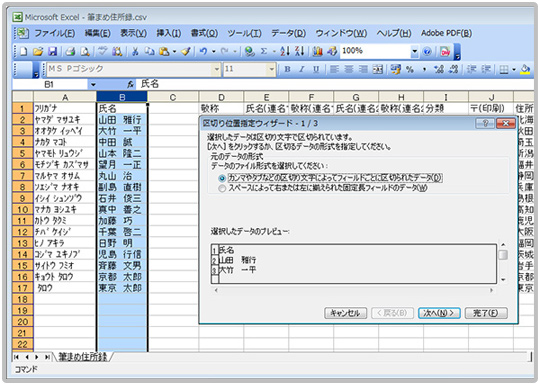This screenshot has width=540, height=385.
Task: Open the Drawing toolbar icon
Action: click(x=332, y=52)
